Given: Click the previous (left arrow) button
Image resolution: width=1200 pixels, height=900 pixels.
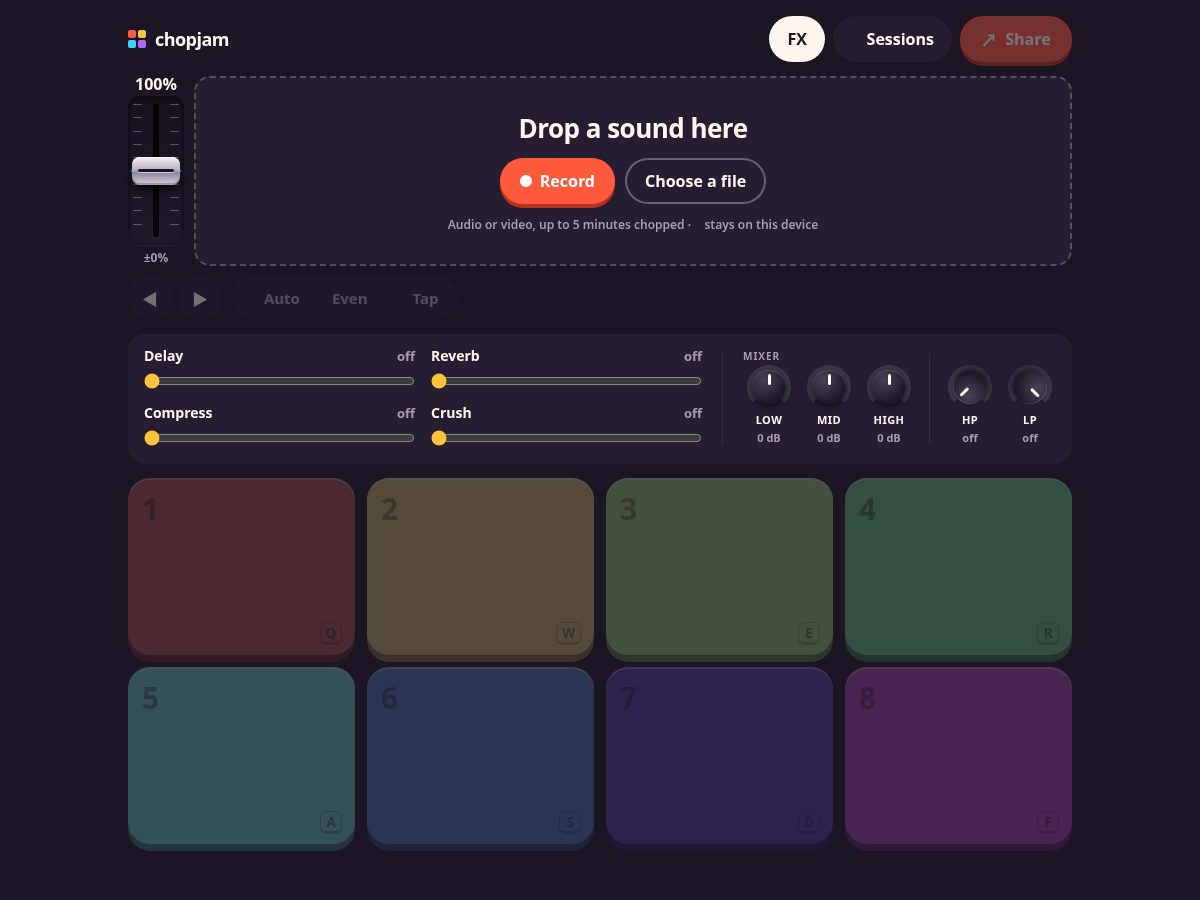Looking at the screenshot, I should (x=150, y=299).
